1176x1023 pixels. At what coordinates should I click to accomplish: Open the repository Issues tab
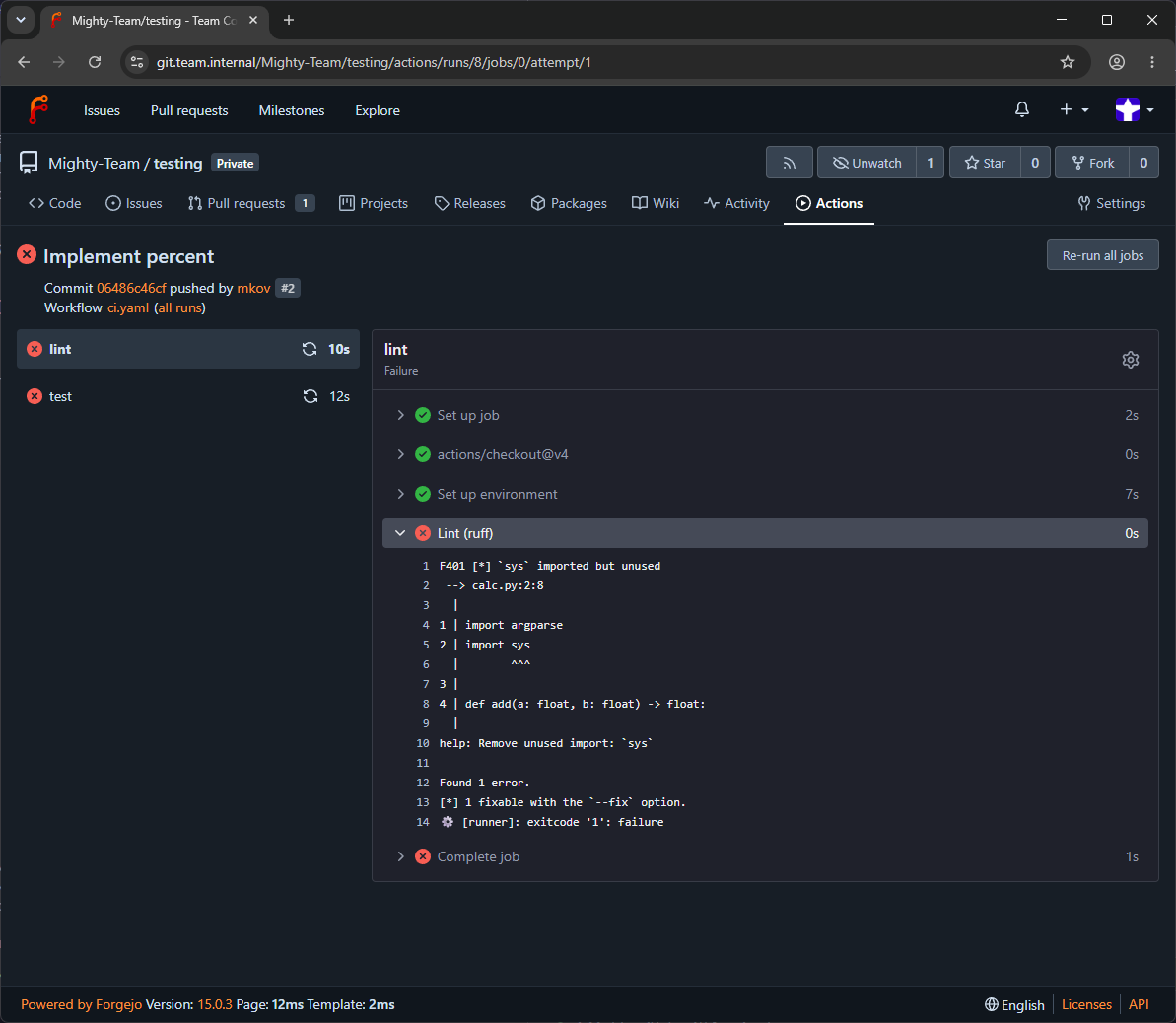[133, 203]
